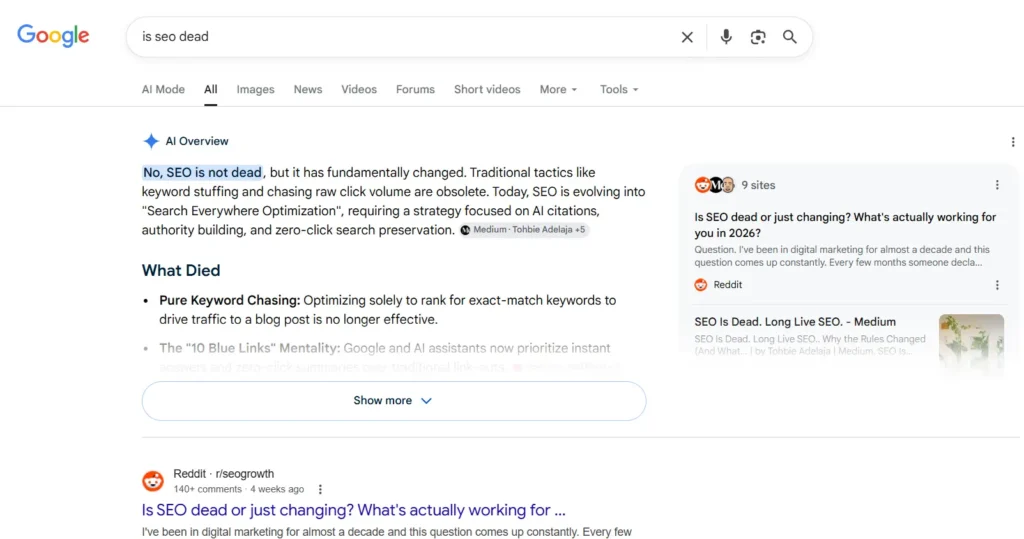1024x539 pixels.
Task: Switch to the Short videos tab
Action: coord(487,90)
